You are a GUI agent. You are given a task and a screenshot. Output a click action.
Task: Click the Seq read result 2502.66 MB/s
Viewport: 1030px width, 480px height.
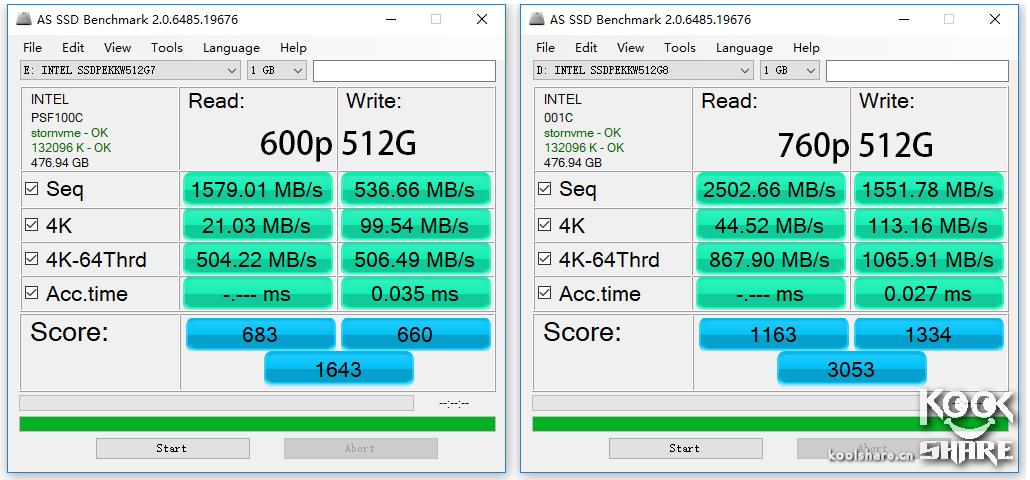click(x=771, y=189)
